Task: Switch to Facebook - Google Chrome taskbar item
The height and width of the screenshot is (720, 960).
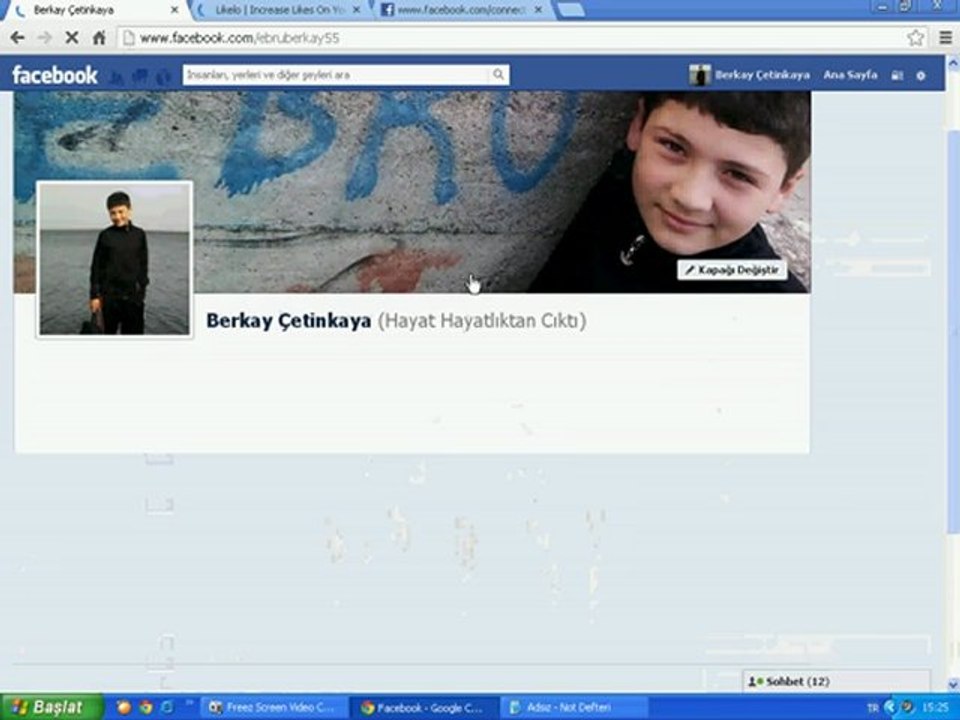Action: coord(424,708)
